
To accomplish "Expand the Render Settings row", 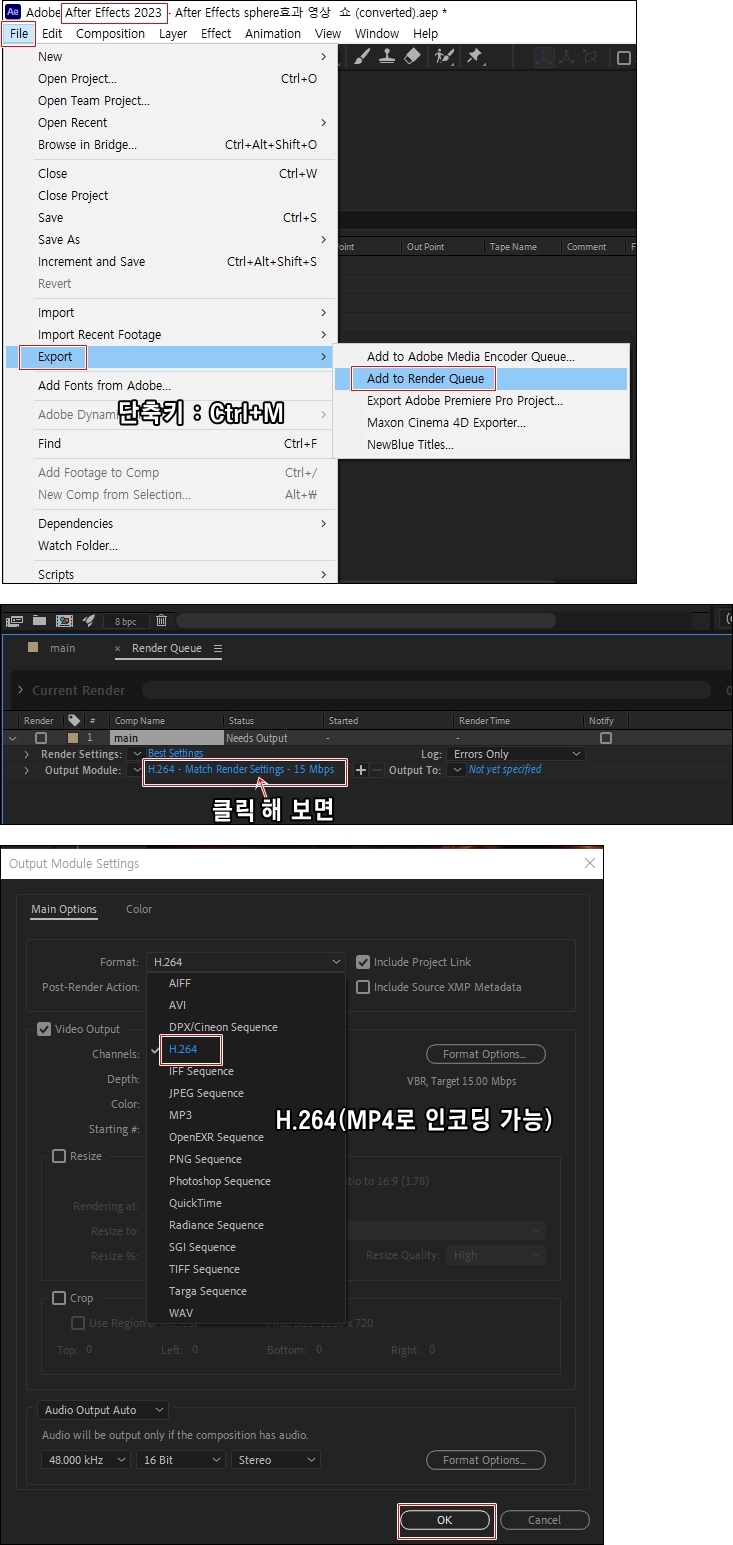I will (28, 754).
